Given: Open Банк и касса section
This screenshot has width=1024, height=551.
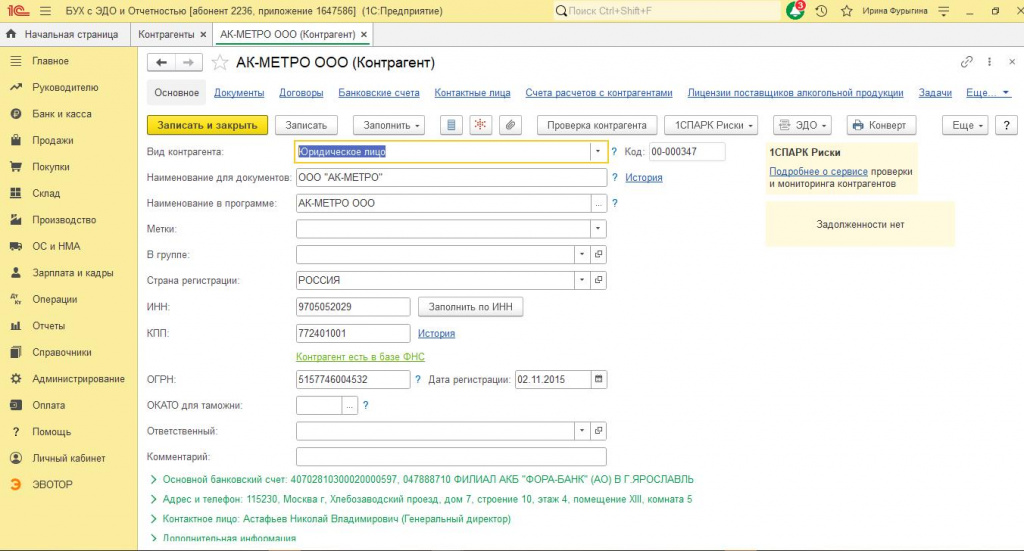Looking at the screenshot, I should [61, 114].
